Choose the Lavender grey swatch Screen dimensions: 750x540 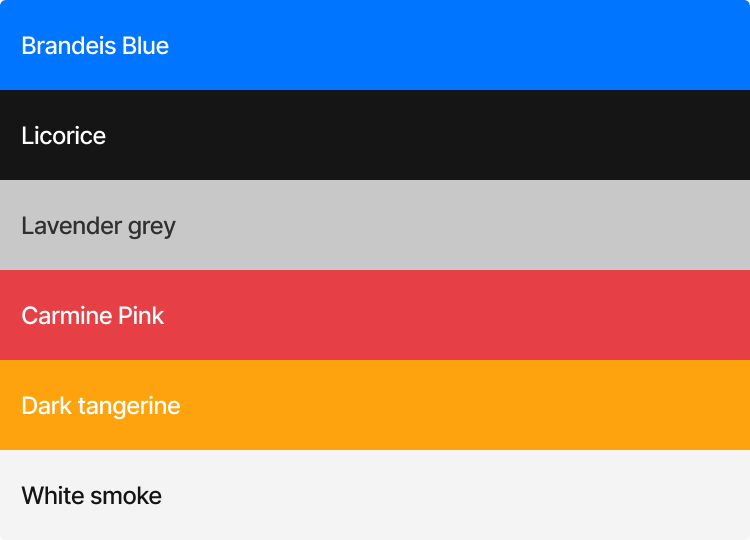pyautogui.click(x=375, y=225)
